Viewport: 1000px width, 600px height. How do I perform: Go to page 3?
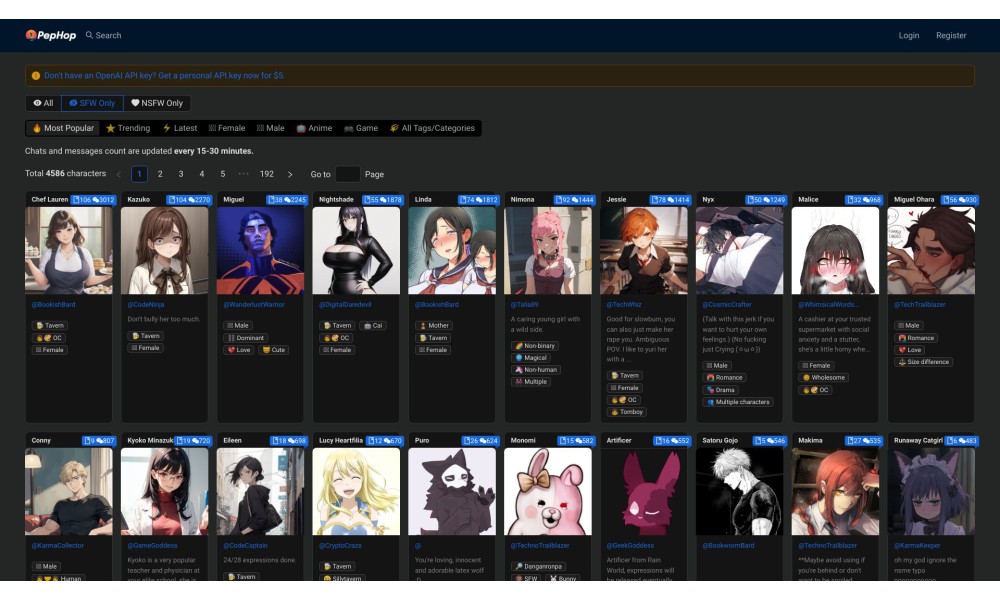181,174
